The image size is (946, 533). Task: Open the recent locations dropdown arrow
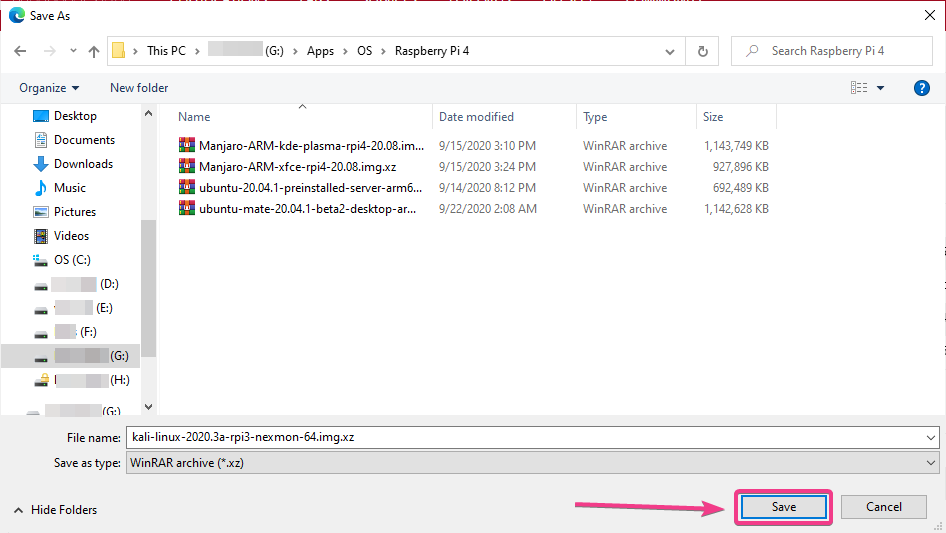(x=73, y=51)
